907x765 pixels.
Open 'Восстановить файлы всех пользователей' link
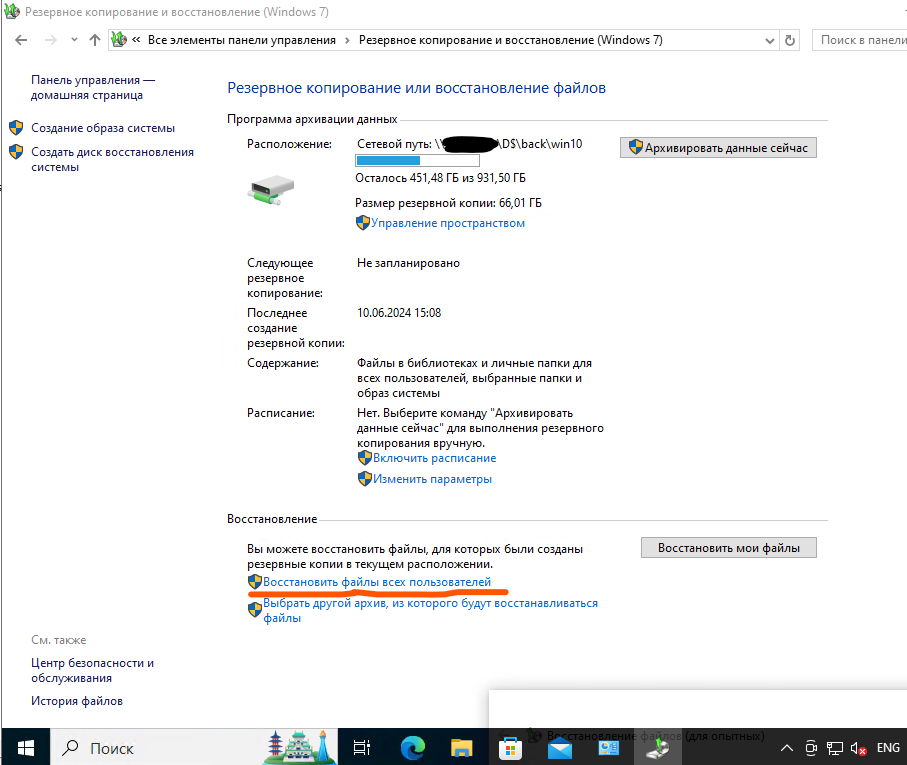tap(377, 582)
